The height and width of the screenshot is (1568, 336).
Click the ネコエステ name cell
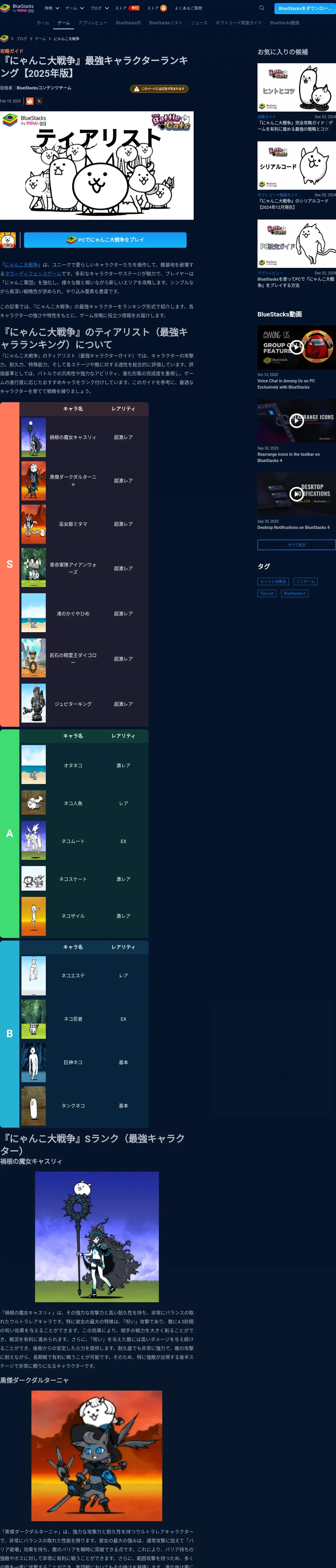(x=73, y=976)
